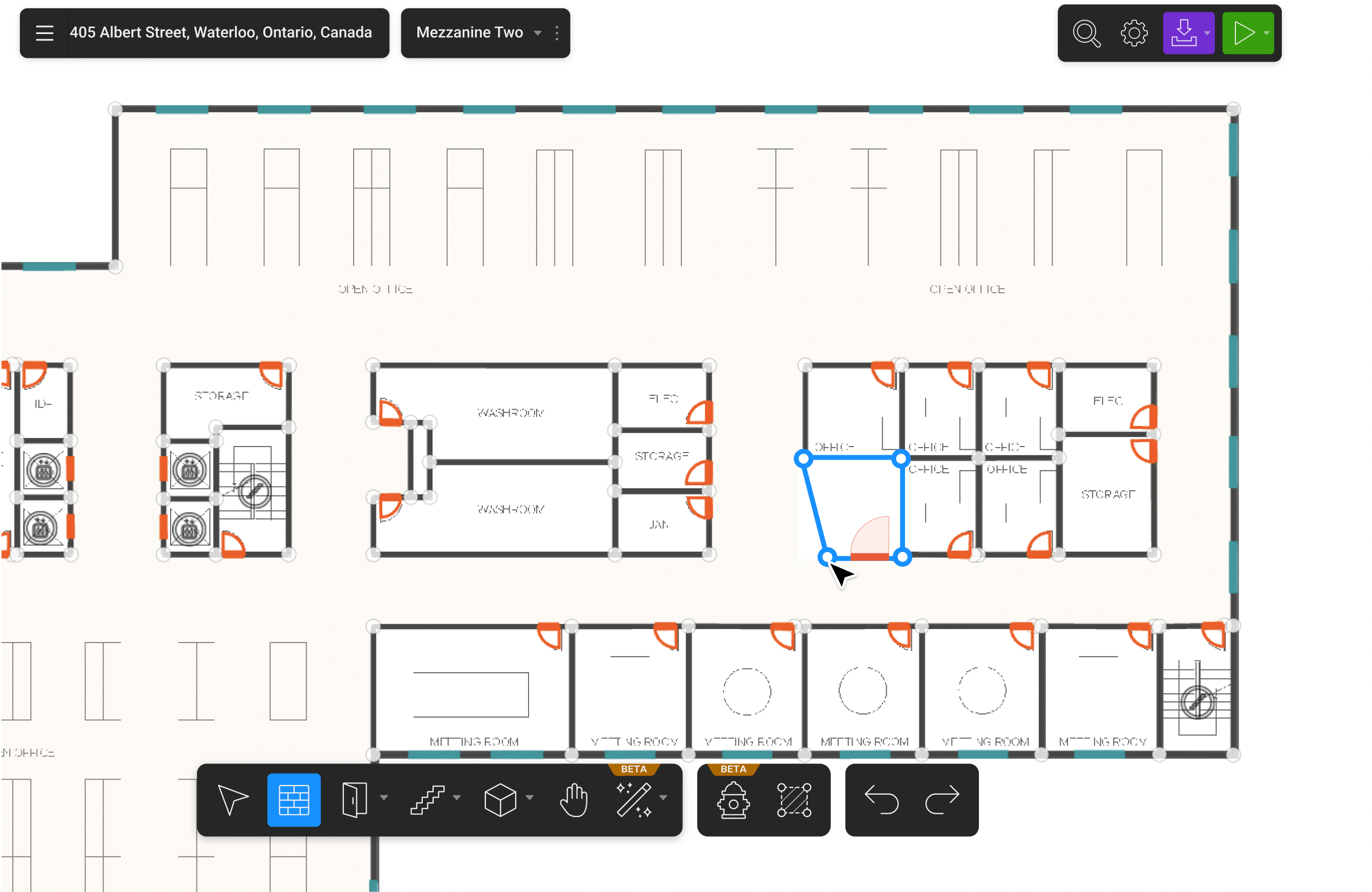Select the door tool
Viewport: 1372px width, 892px height.
click(355, 799)
